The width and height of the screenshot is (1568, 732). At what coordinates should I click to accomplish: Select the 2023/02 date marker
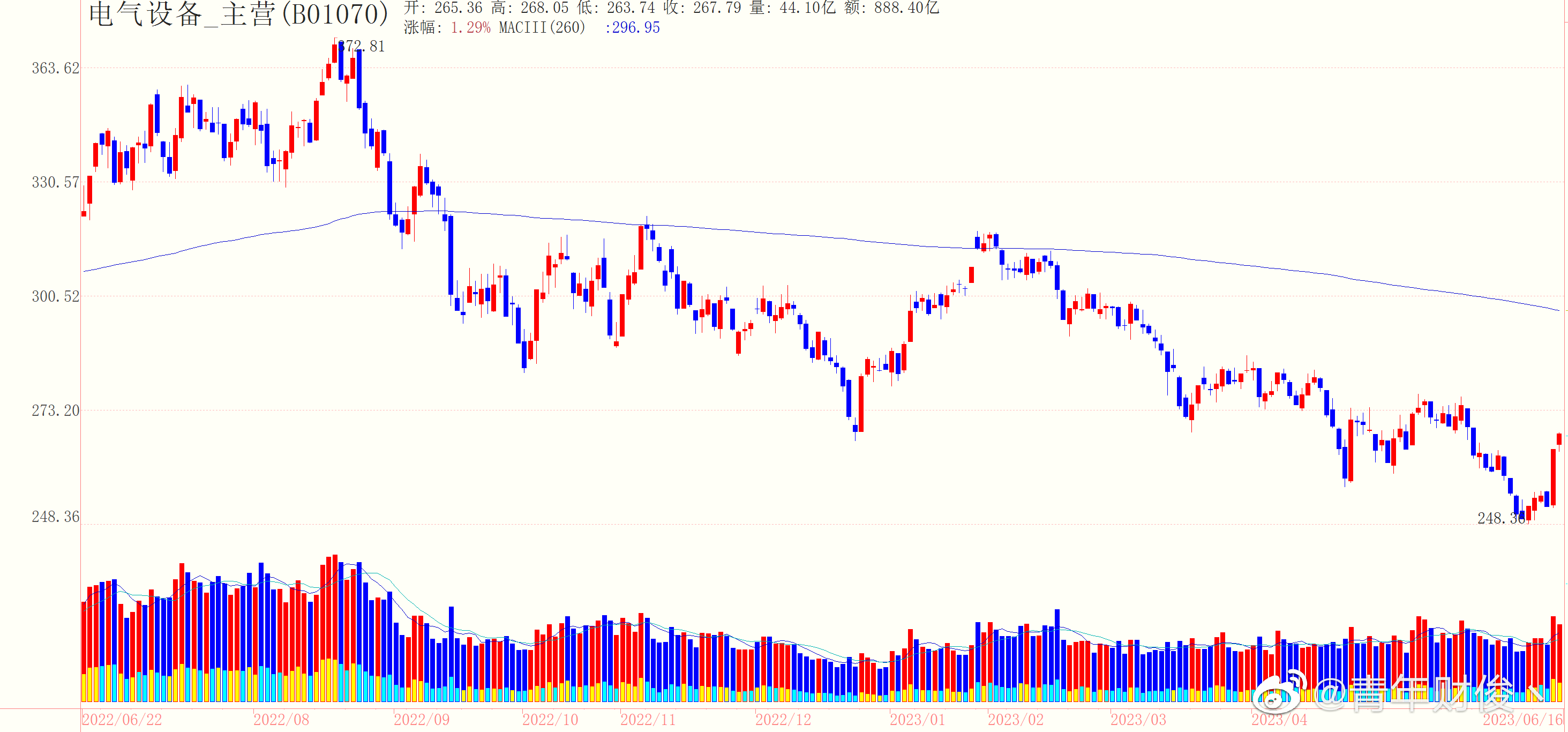[1016, 720]
